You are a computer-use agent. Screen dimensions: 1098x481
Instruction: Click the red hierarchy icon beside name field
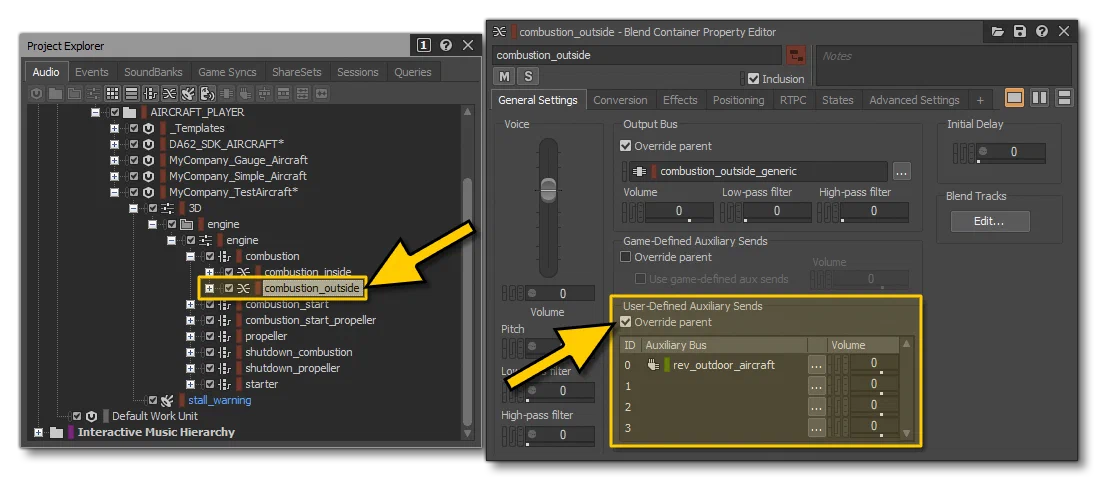795,55
